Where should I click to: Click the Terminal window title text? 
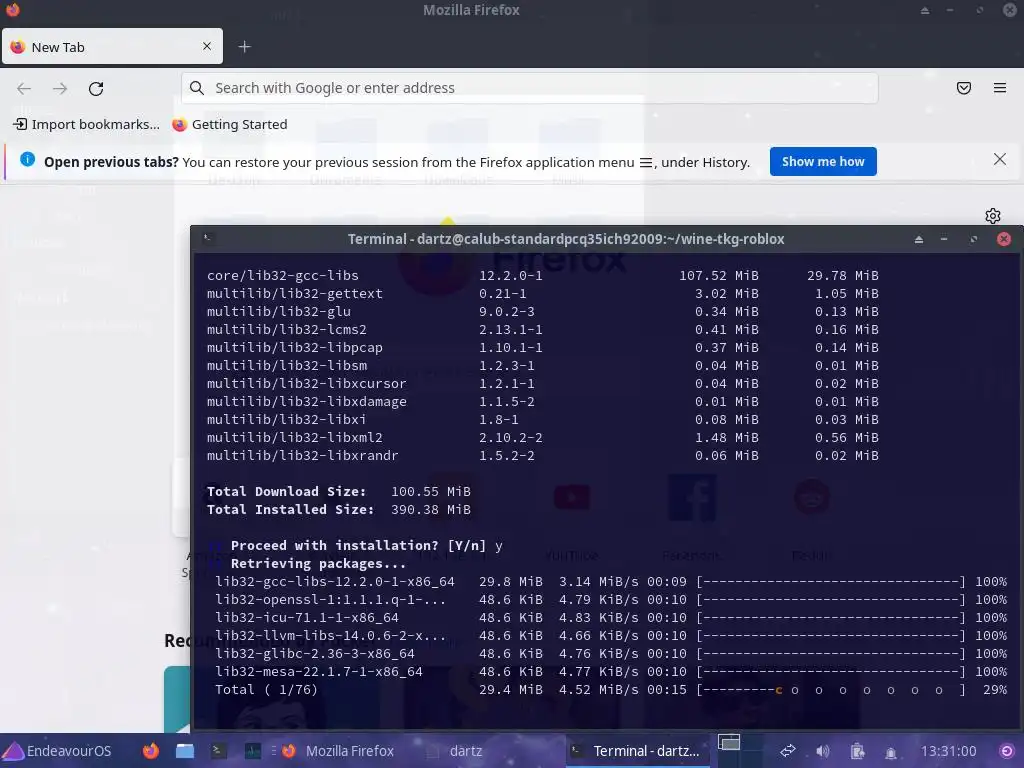tap(566, 239)
